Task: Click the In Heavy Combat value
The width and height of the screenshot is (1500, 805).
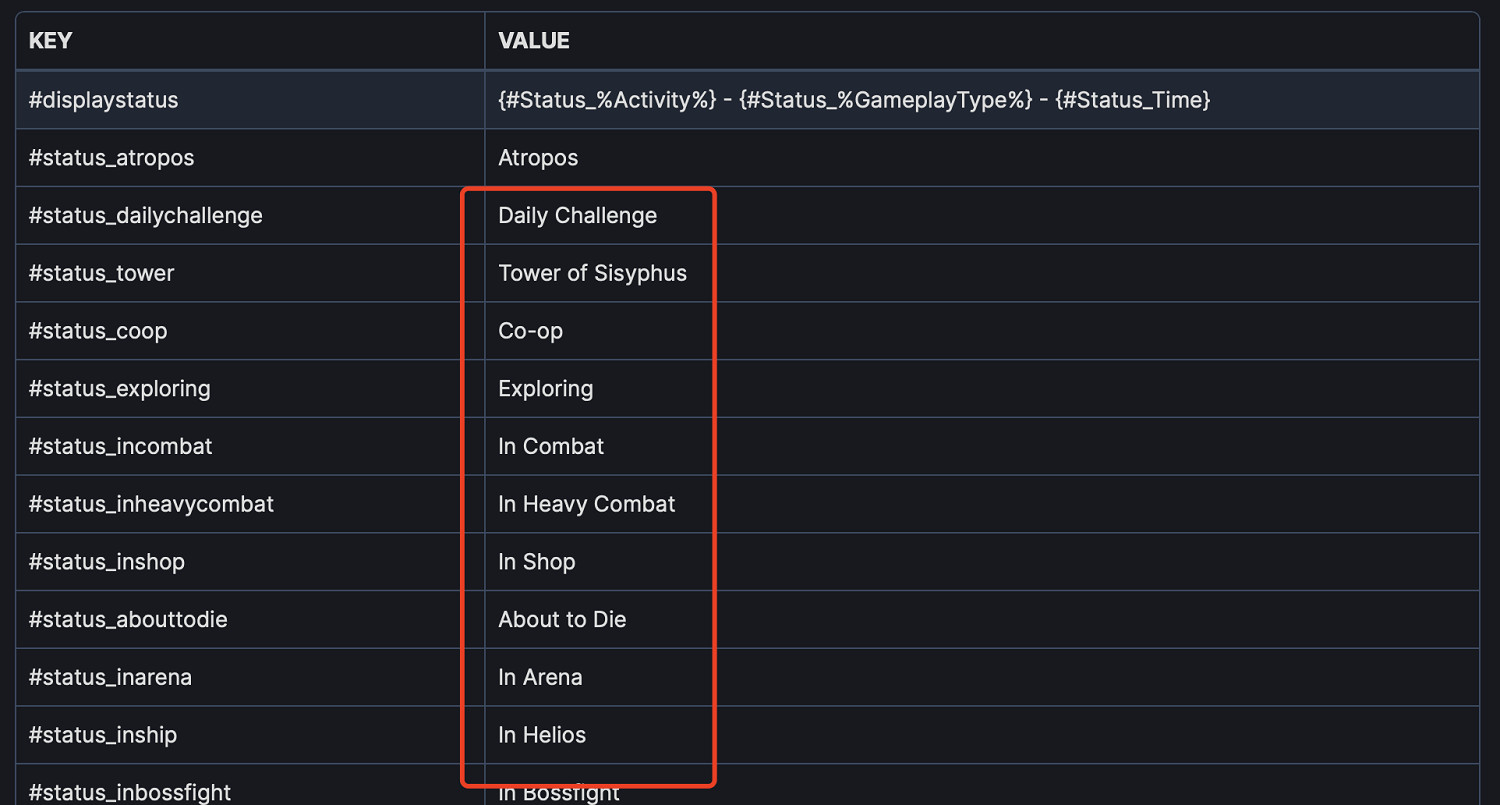Action: tap(587, 504)
